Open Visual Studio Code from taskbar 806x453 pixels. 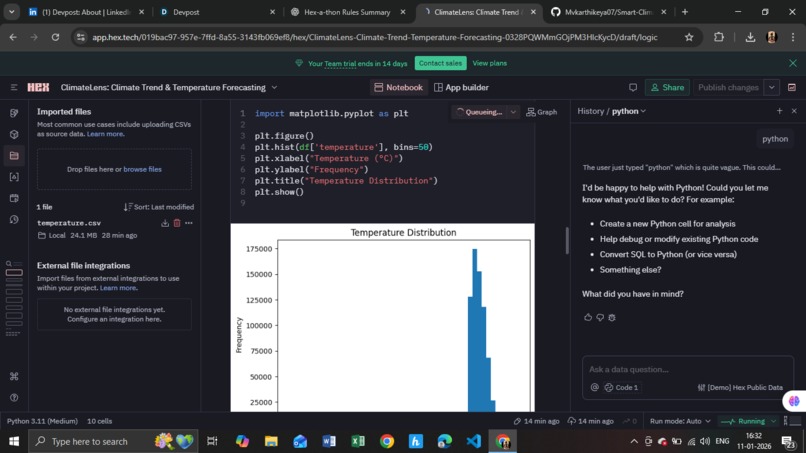(x=473, y=441)
